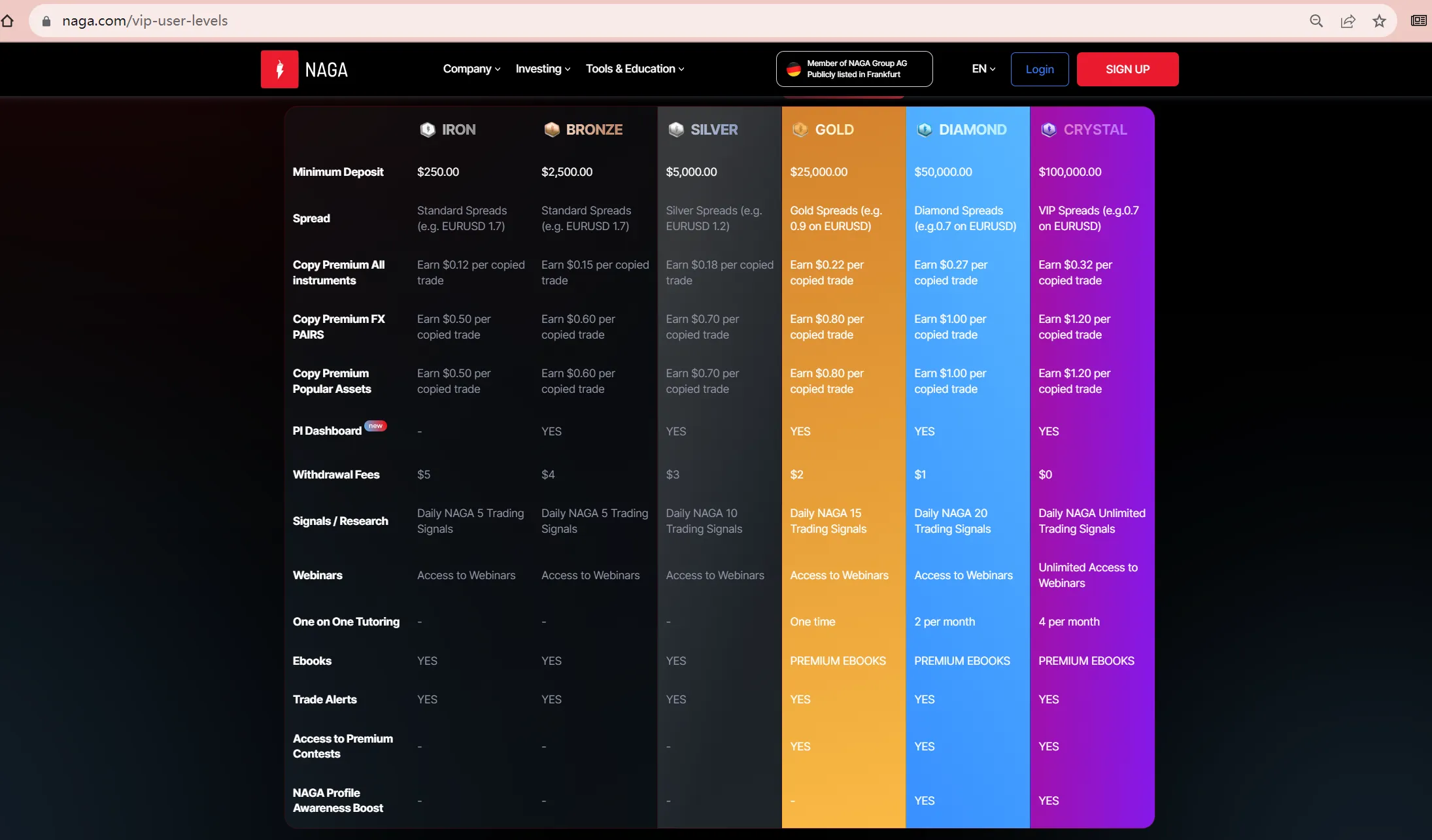Click the zoom magnifier icon in address bar
1432x840 pixels.
1316,21
